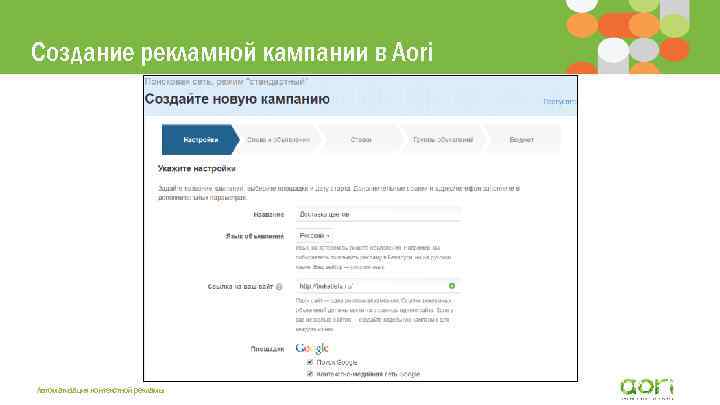Click the Укажите настройки heading

pyautogui.click(x=197, y=169)
